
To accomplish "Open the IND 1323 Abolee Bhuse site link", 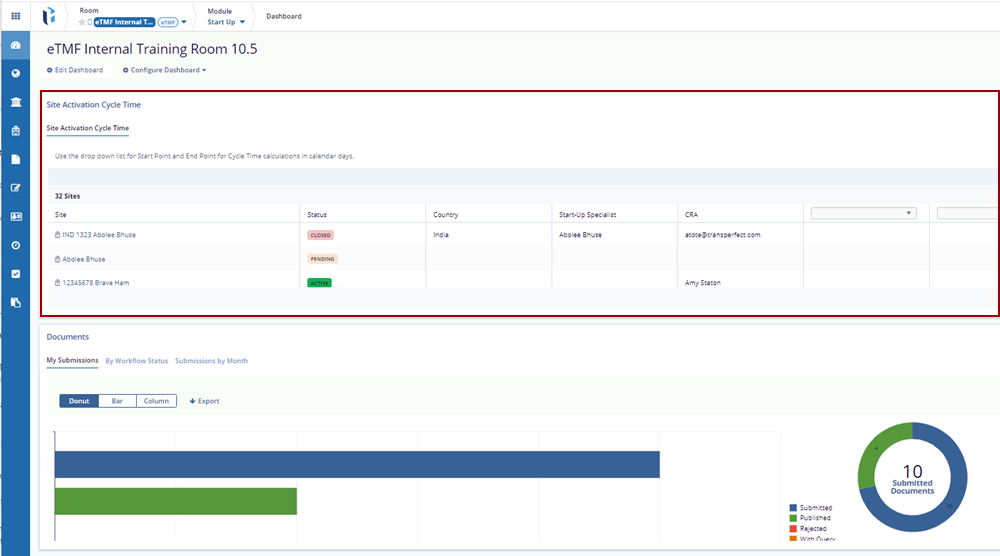I will coord(98,235).
